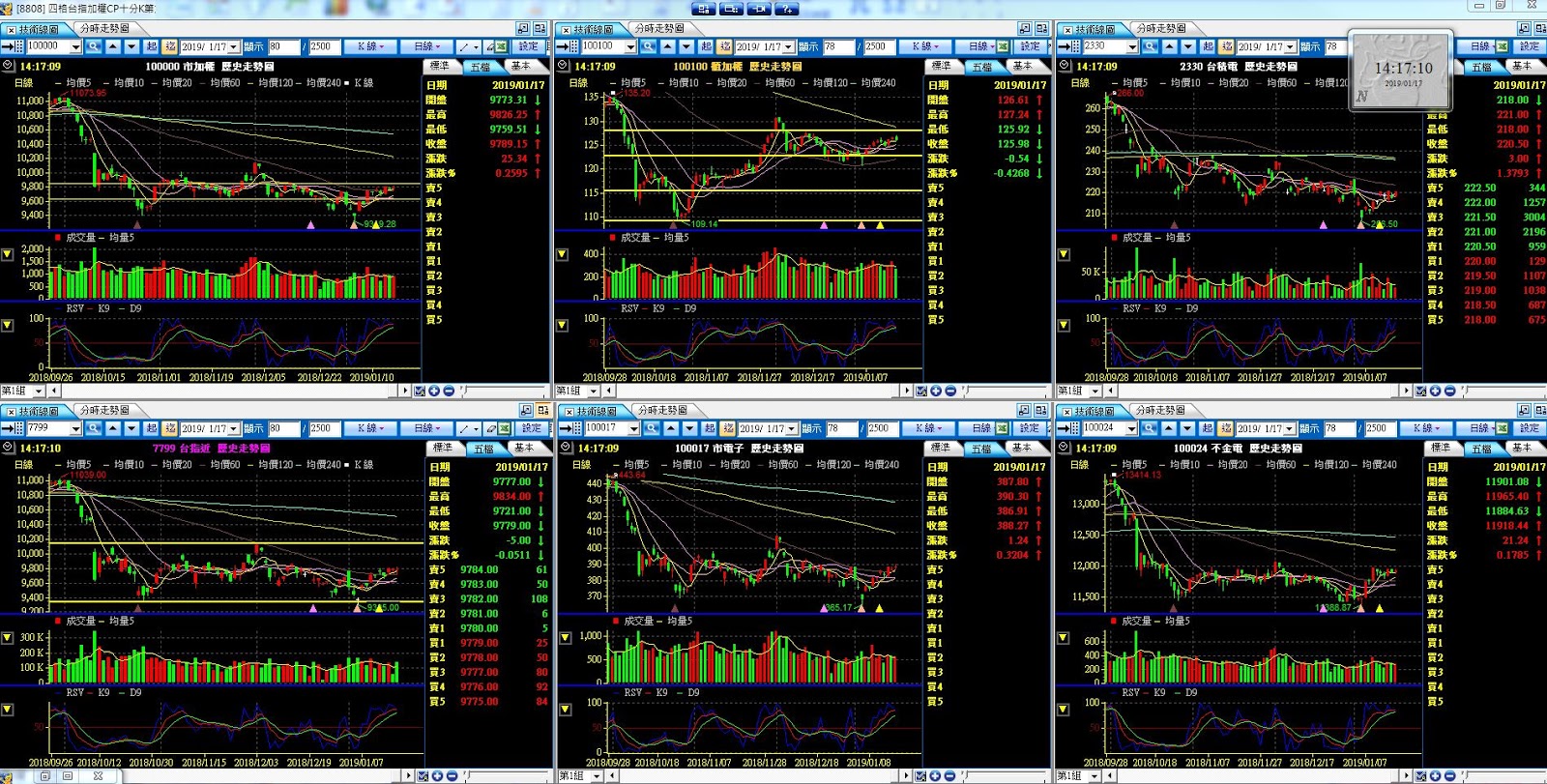Click the zoom-in plus icon under 100000 chart
The width and height of the screenshot is (1547, 784).
click(x=434, y=391)
